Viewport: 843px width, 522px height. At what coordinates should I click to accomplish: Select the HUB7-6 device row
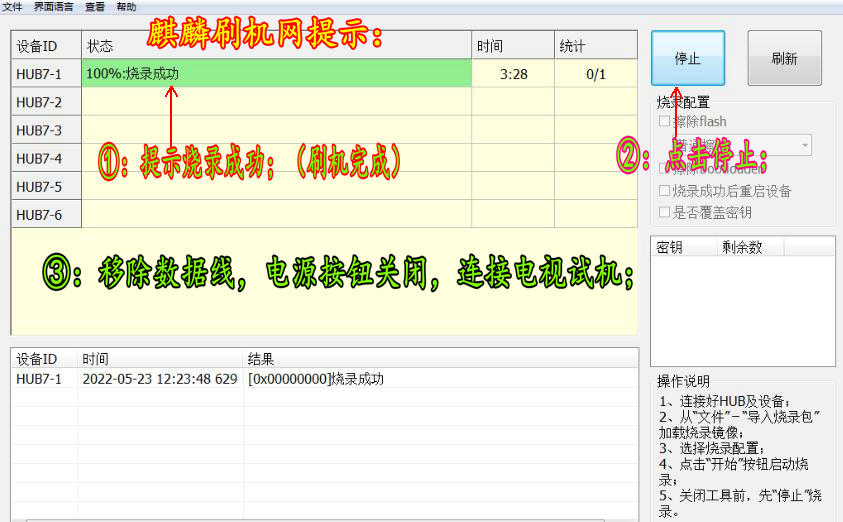(40, 214)
